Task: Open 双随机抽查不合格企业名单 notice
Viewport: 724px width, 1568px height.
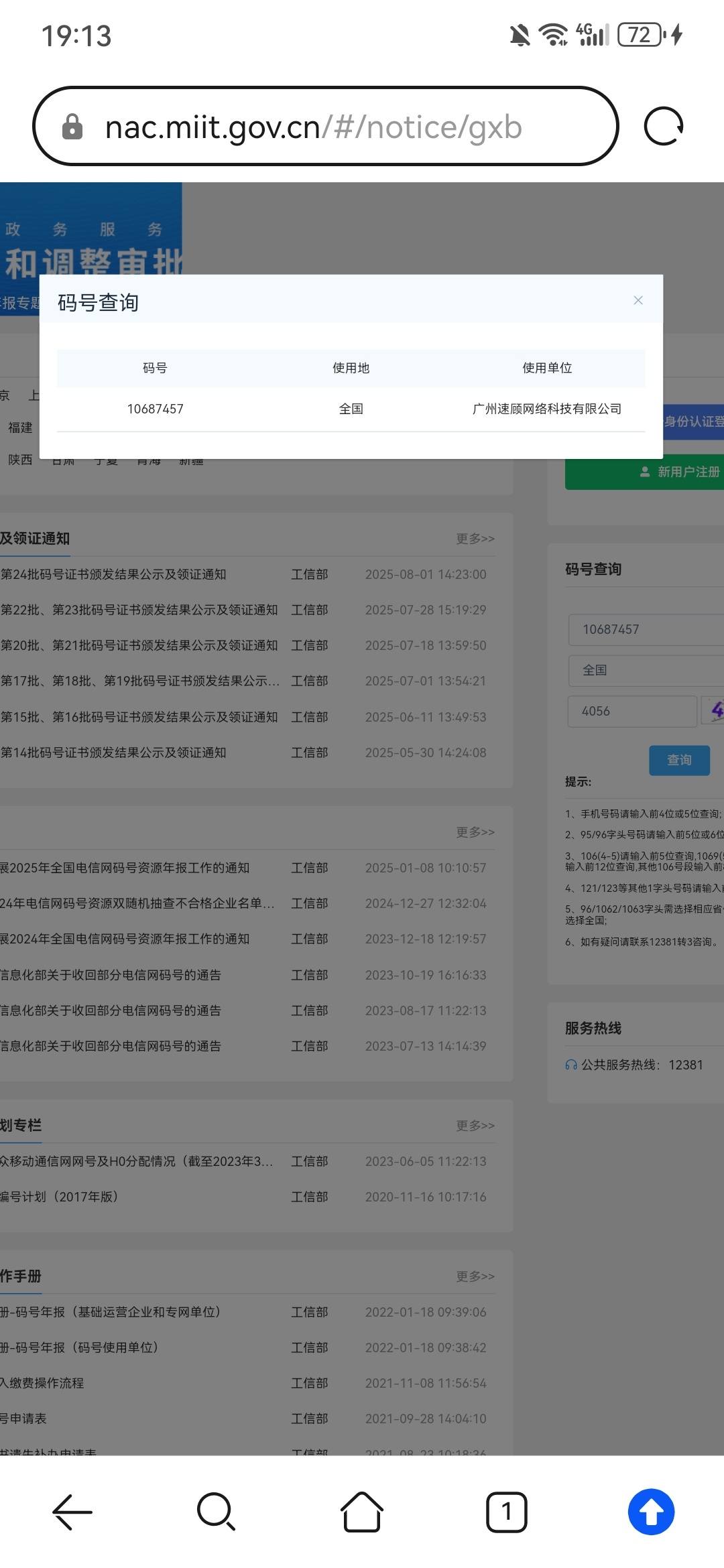Action: tap(137, 903)
